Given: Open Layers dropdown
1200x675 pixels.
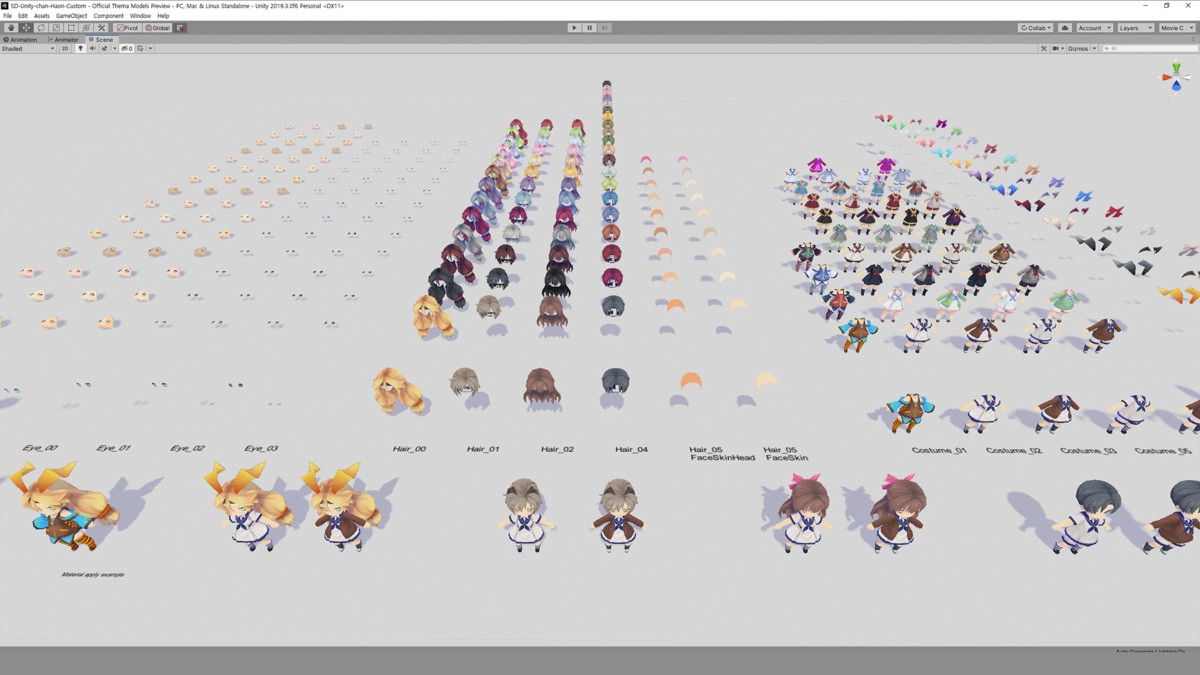Looking at the screenshot, I should click(1136, 28).
